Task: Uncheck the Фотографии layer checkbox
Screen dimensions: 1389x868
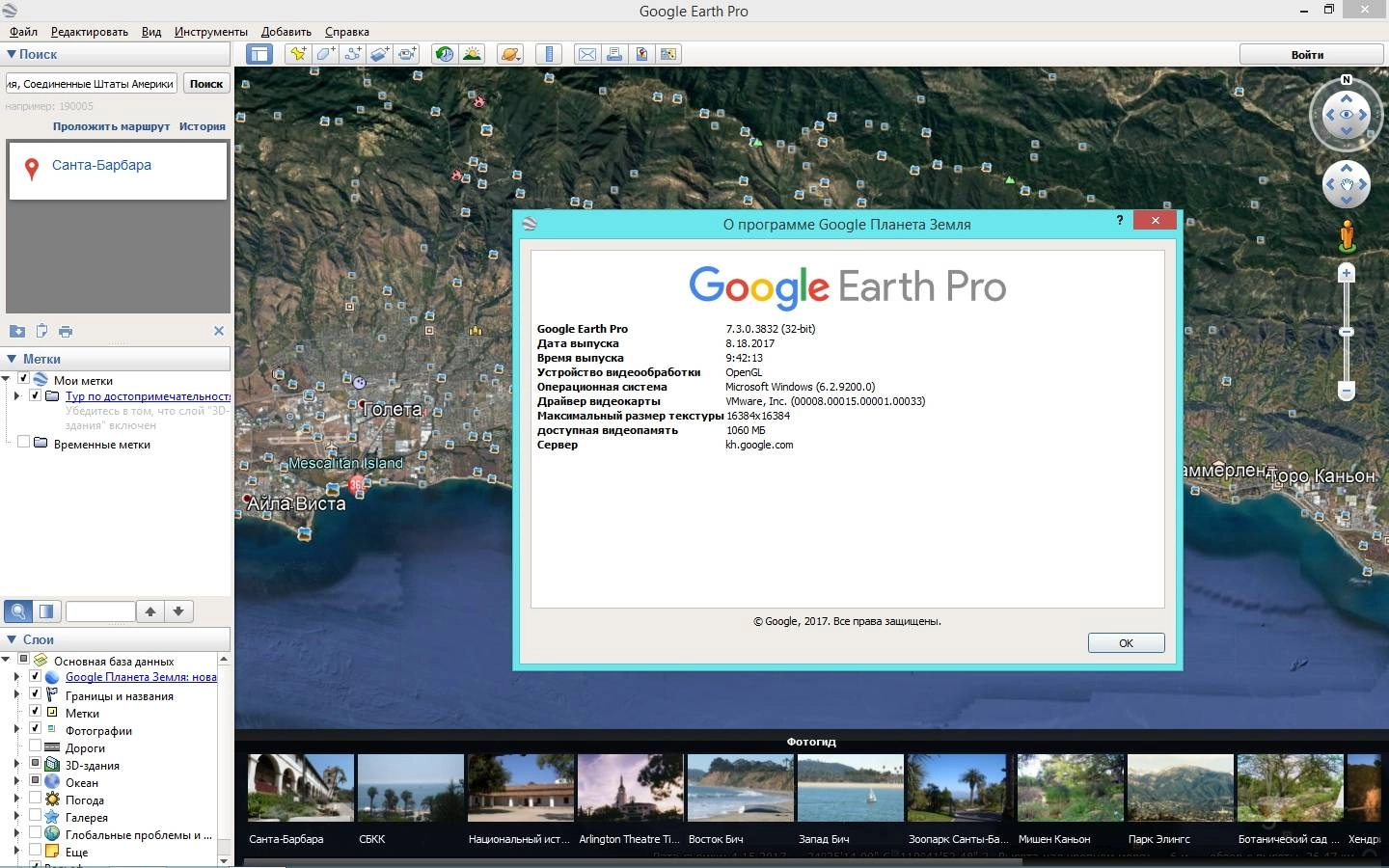Action: [36, 729]
